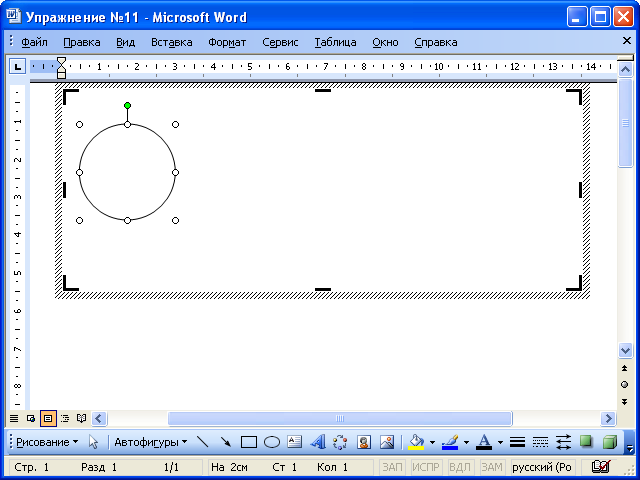The width and height of the screenshot is (640, 480).
Task: Open Shadow Style options
Action: pos(586,442)
